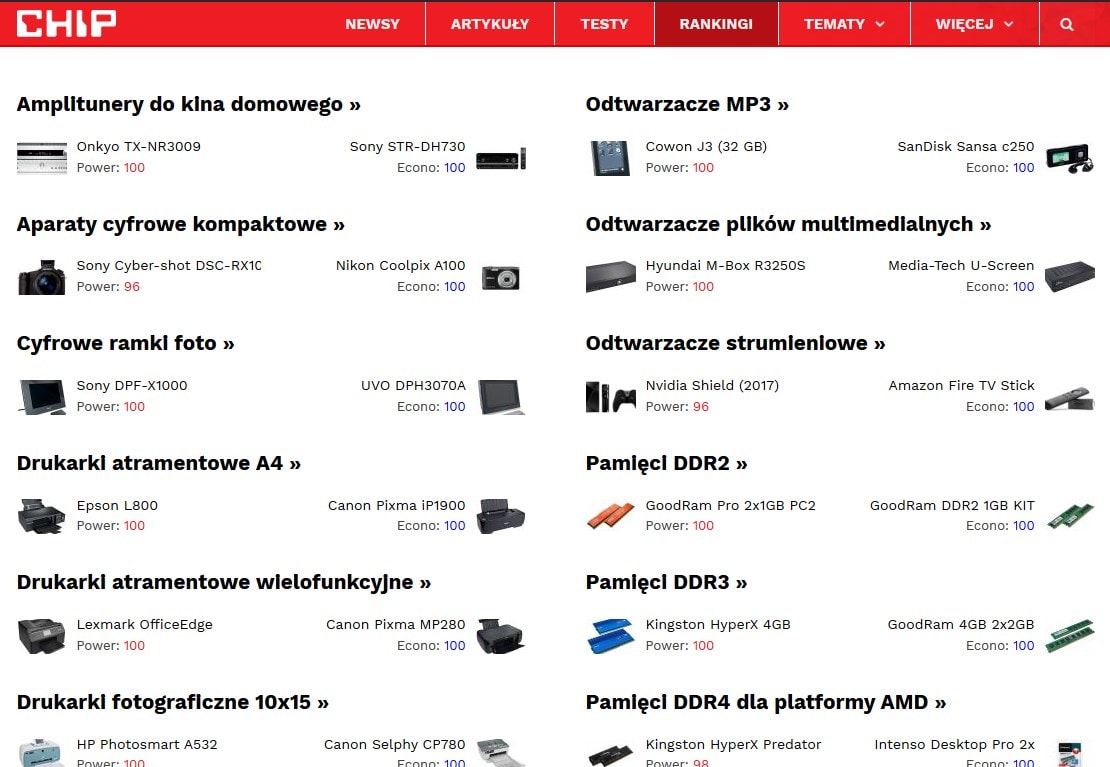
Task: Click the Canon Pixma iP1900 printer image
Action: pyautogui.click(x=501, y=516)
